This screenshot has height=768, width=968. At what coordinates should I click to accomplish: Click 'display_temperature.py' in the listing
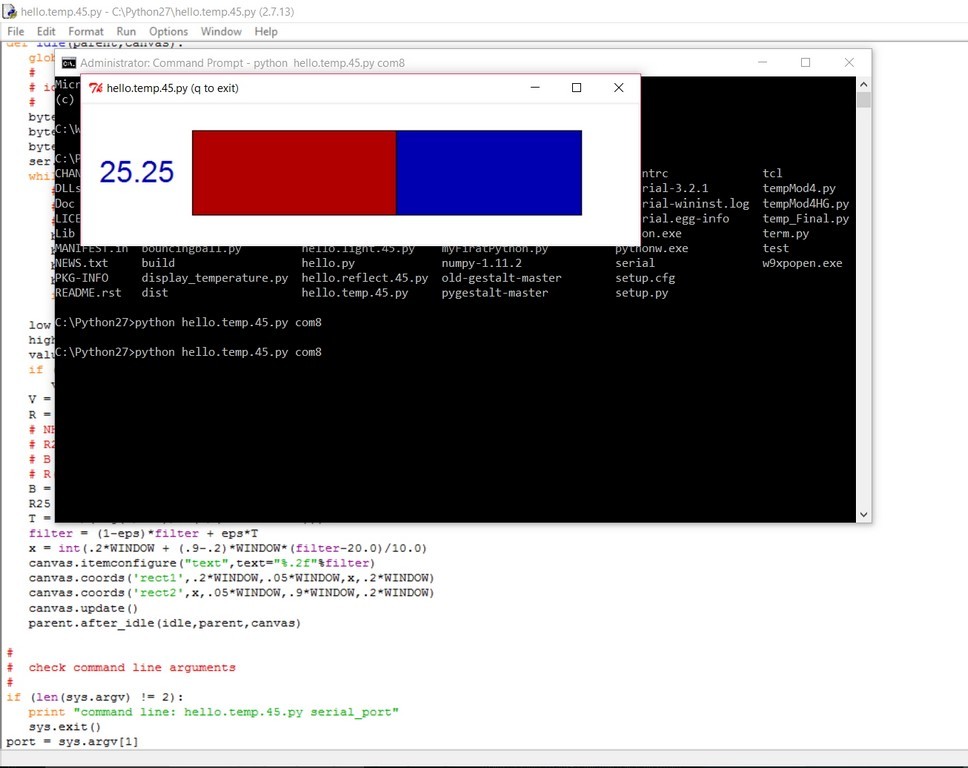tap(215, 278)
